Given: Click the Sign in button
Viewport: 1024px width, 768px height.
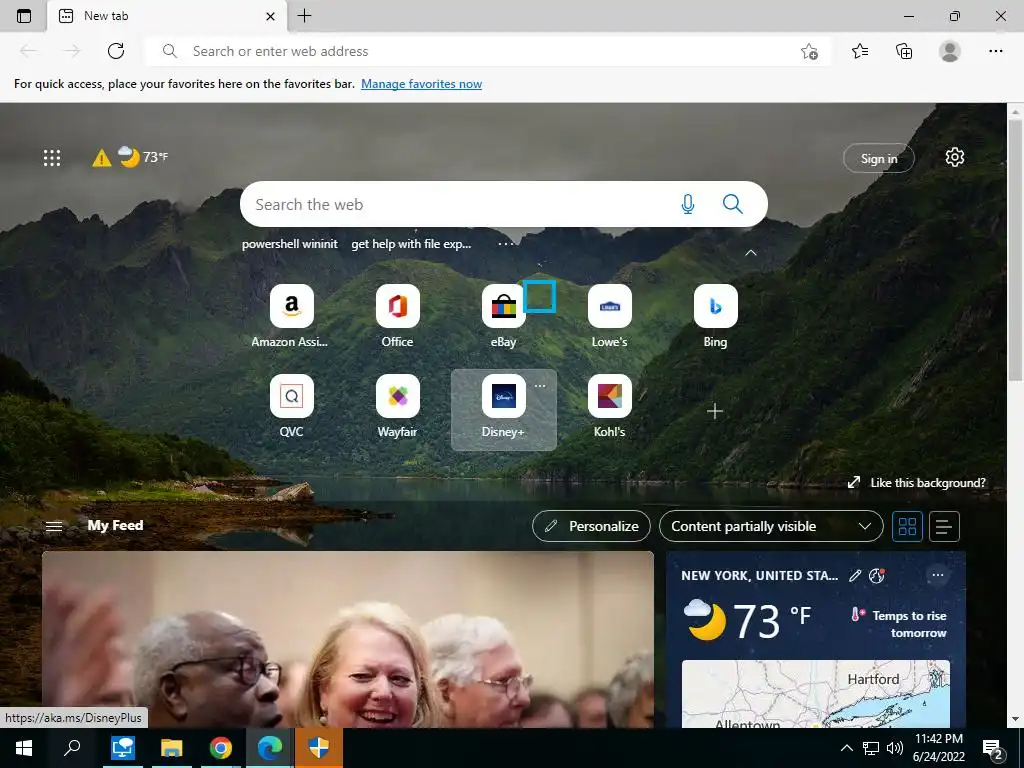Looking at the screenshot, I should point(879,158).
